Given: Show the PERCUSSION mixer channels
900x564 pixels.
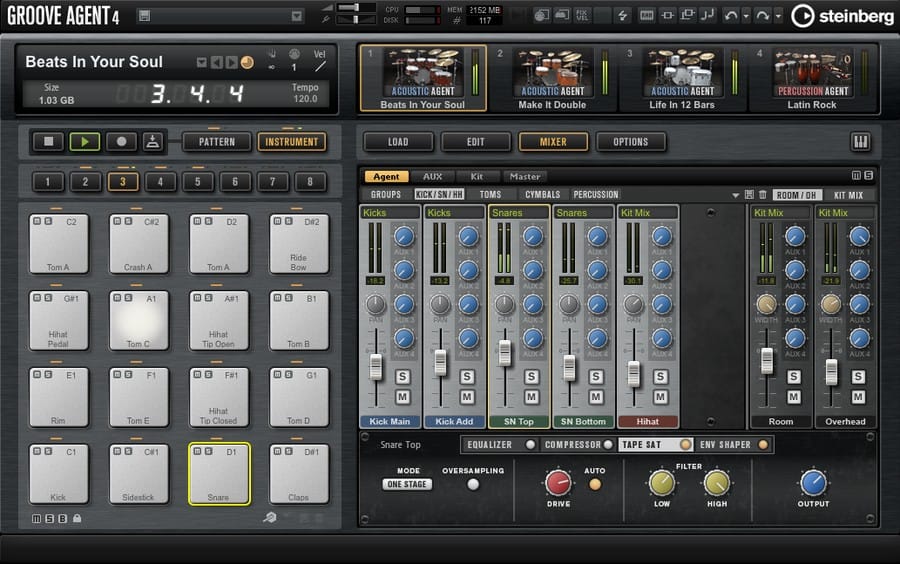Looking at the screenshot, I should click(596, 195).
